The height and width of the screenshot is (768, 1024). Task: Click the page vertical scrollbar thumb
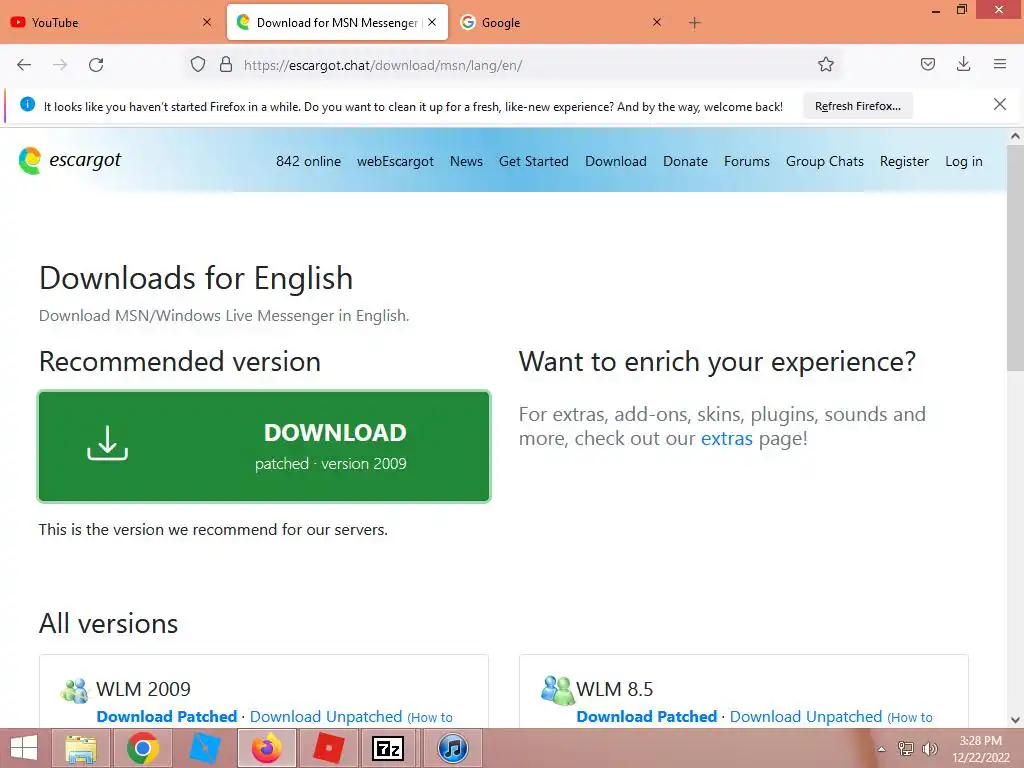coord(1015,258)
